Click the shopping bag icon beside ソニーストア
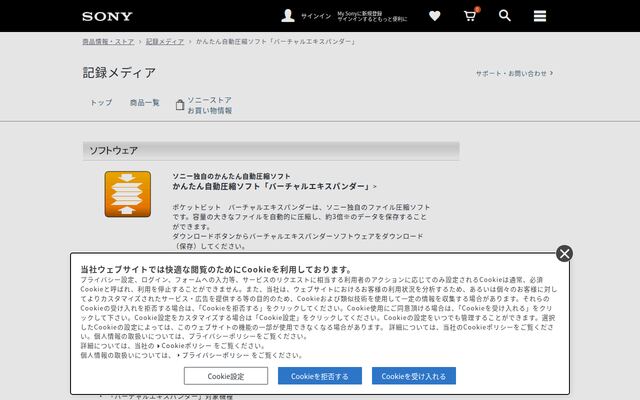The height and width of the screenshot is (400, 640). pyautogui.click(x=180, y=105)
